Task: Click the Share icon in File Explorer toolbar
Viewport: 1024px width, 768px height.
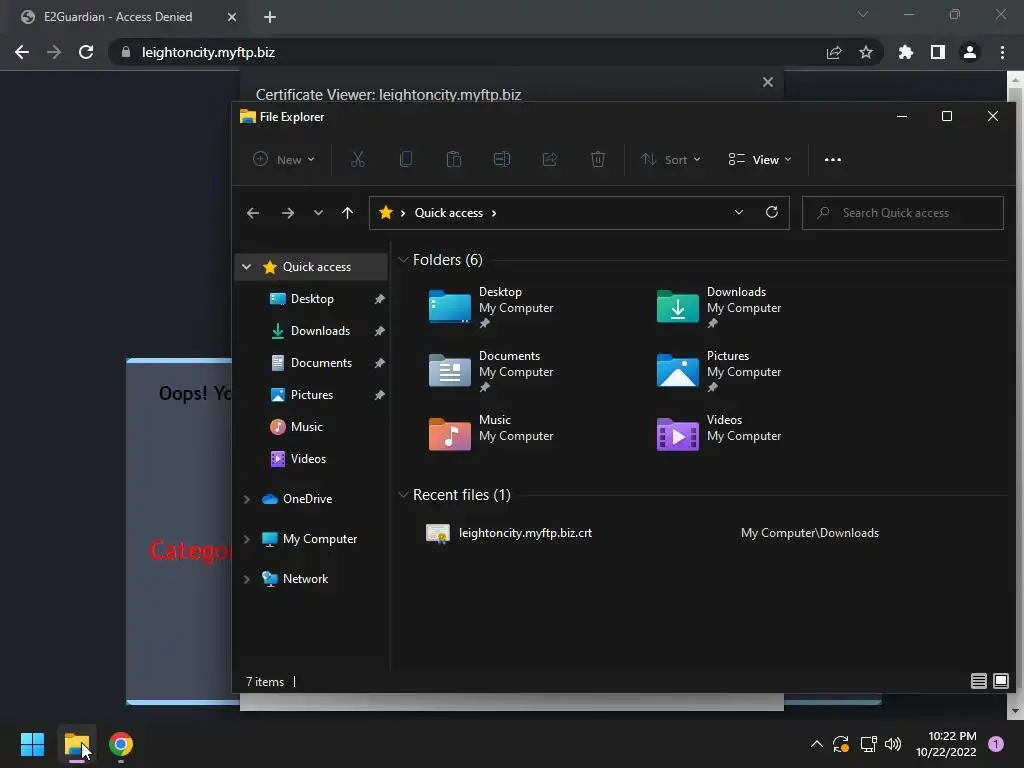Action: pyautogui.click(x=550, y=159)
